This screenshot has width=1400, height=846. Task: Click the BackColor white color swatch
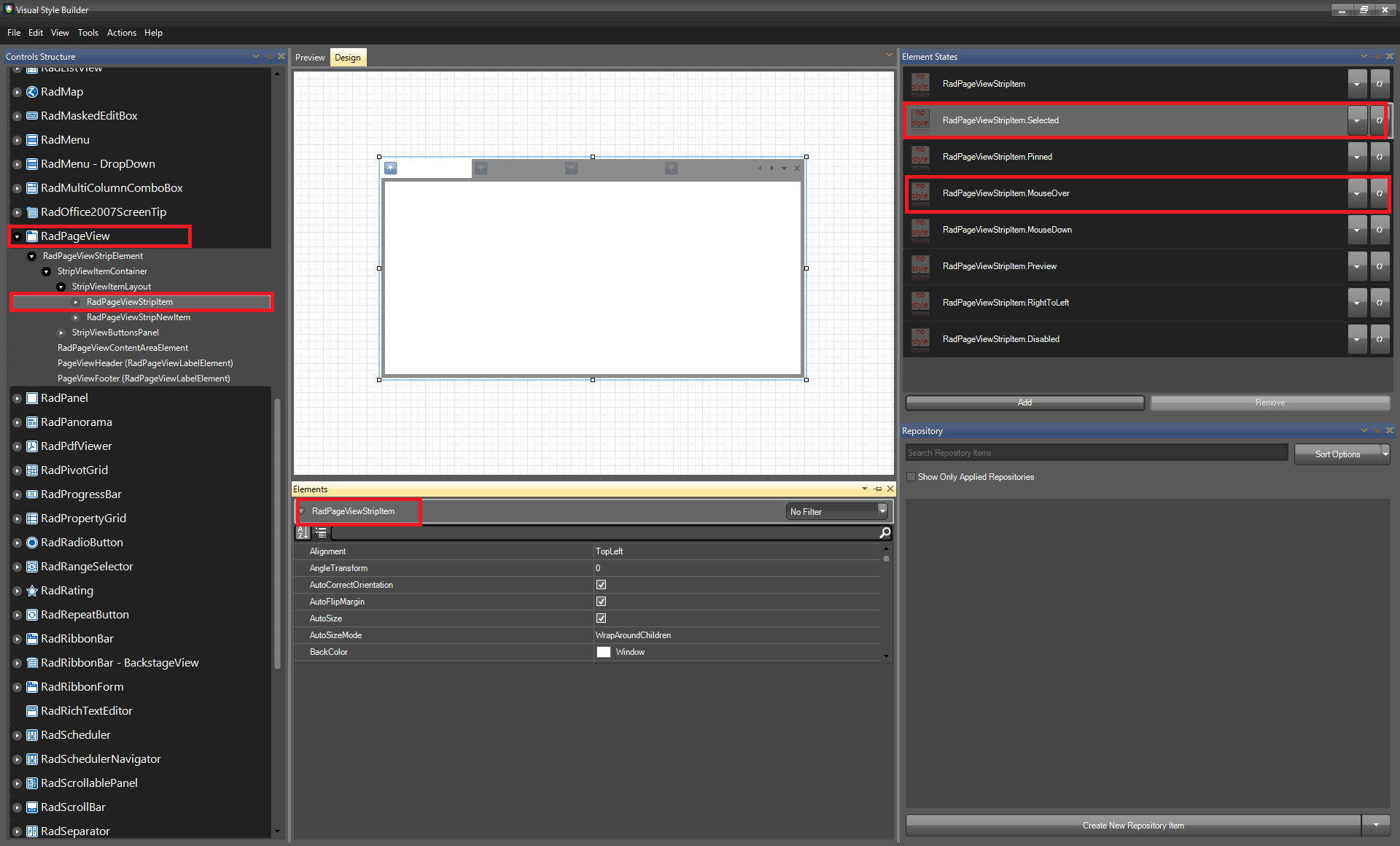tap(603, 652)
